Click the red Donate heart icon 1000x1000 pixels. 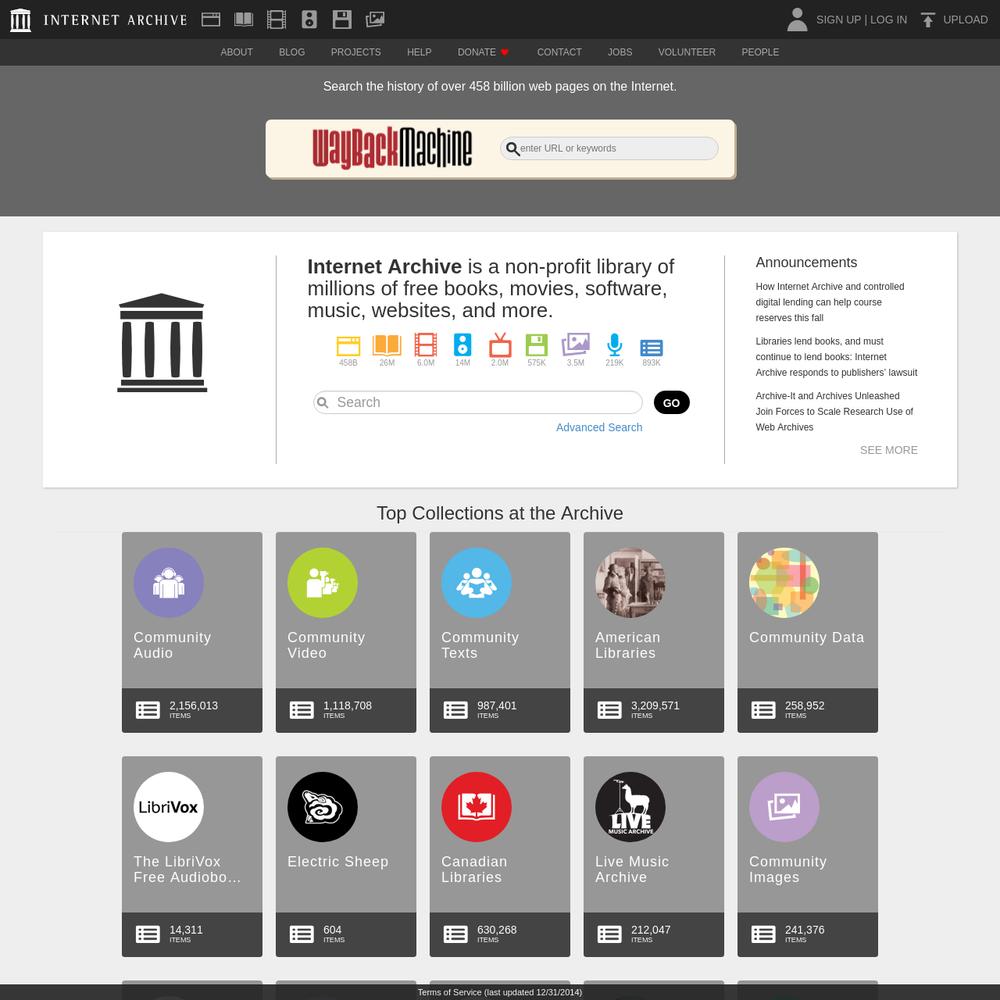pyautogui.click(x=504, y=52)
